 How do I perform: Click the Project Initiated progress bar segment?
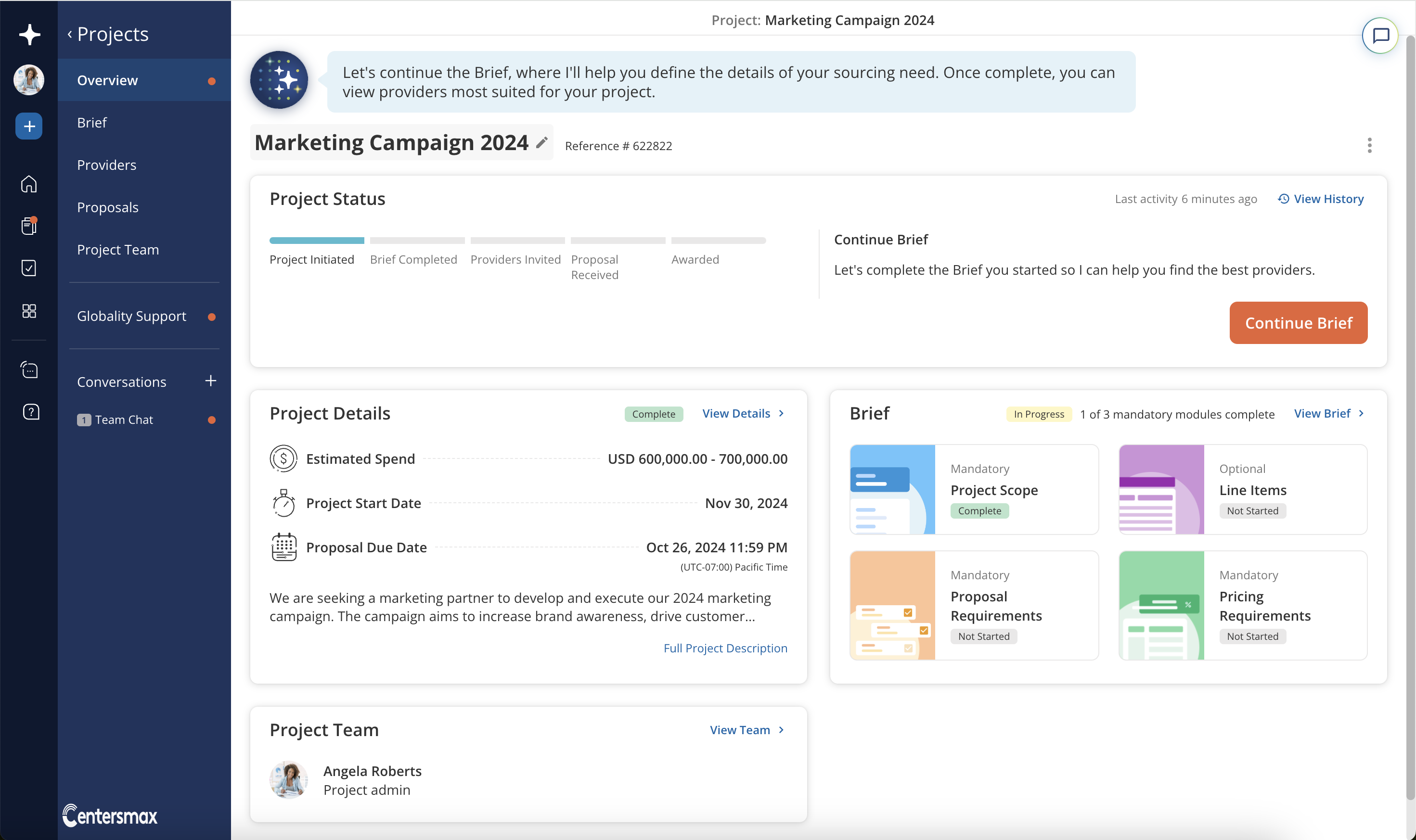pyautogui.click(x=317, y=241)
